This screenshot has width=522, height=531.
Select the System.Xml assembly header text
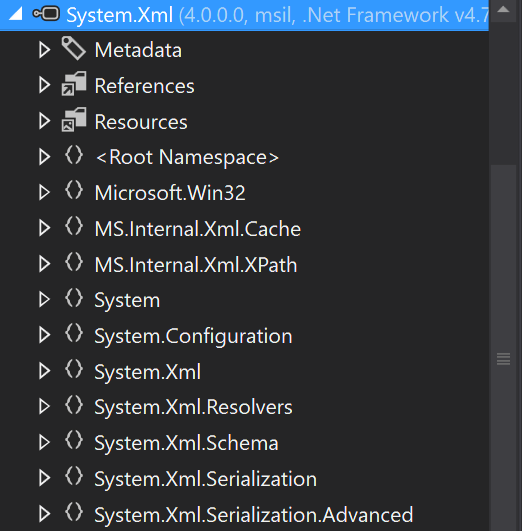coord(277,15)
